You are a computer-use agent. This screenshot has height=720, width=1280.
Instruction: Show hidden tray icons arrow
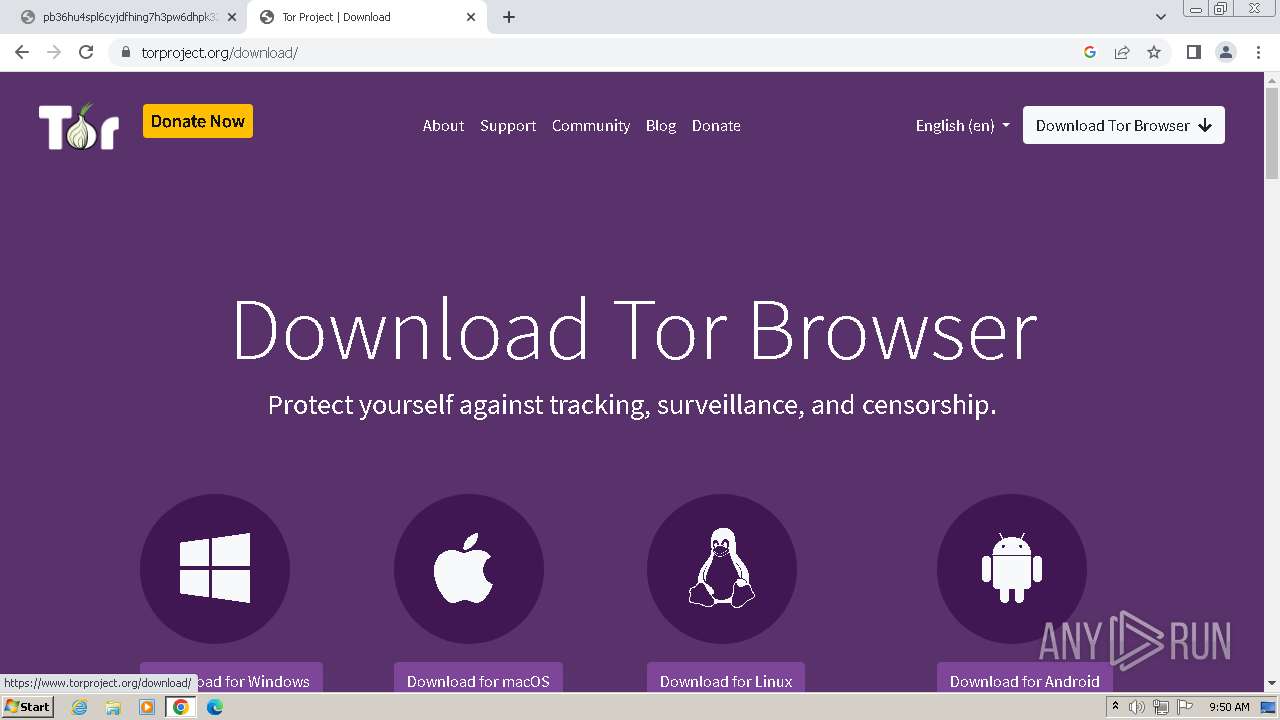click(1115, 707)
